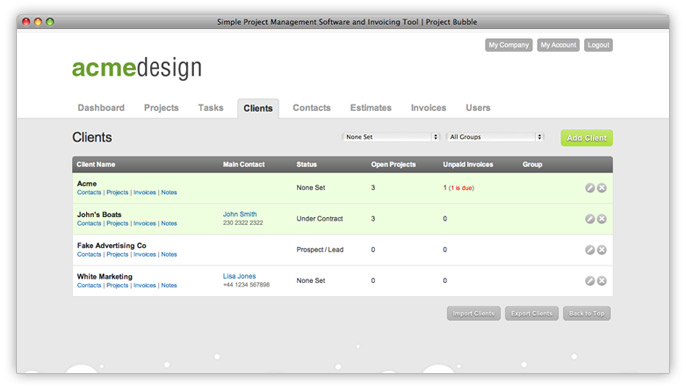The width and height of the screenshot is (686, 392).
Task: Open Notes link under White Marketing
Action: click(169, 286)
